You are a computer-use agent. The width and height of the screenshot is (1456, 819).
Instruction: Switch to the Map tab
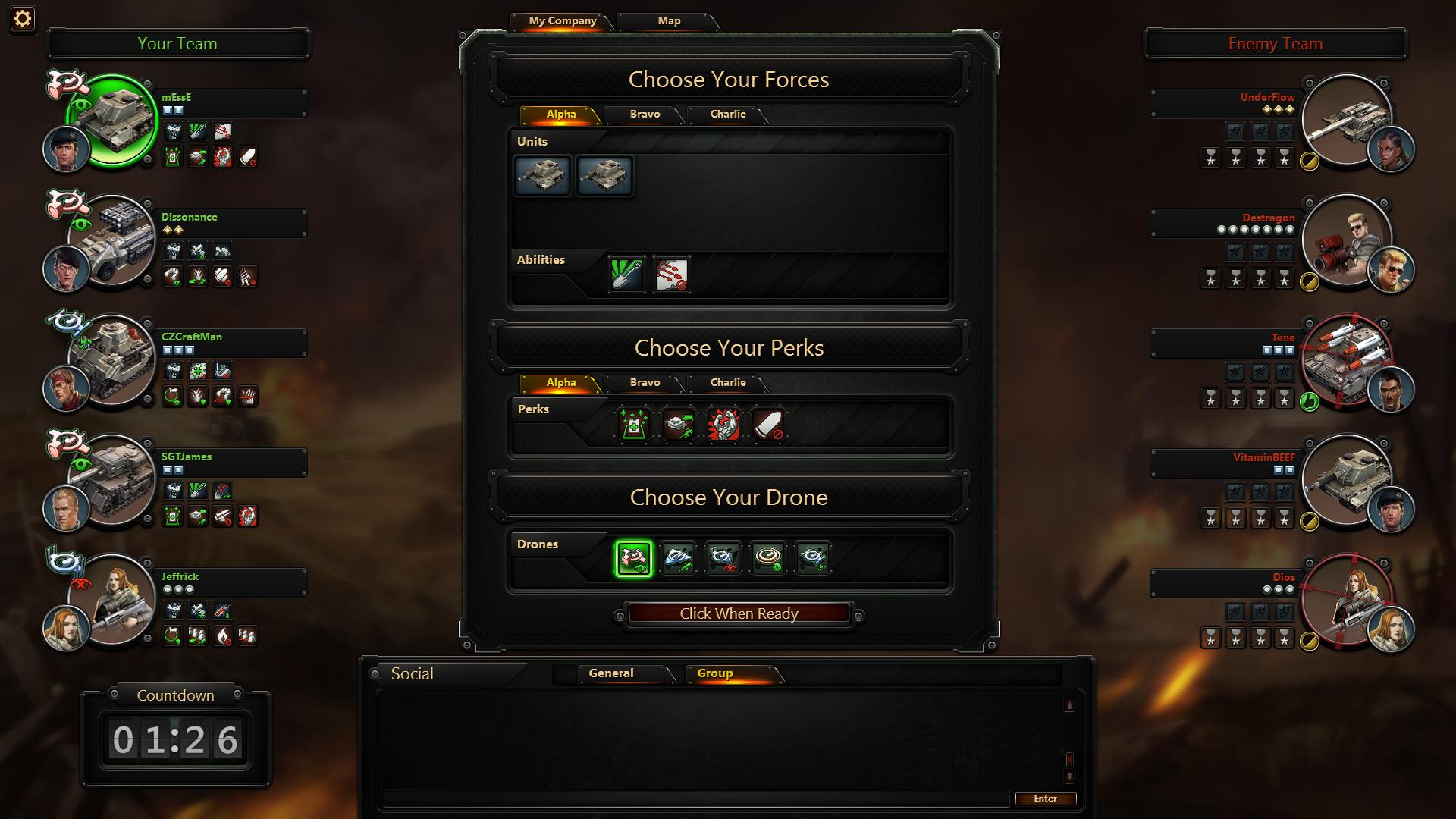pos(668,21)
